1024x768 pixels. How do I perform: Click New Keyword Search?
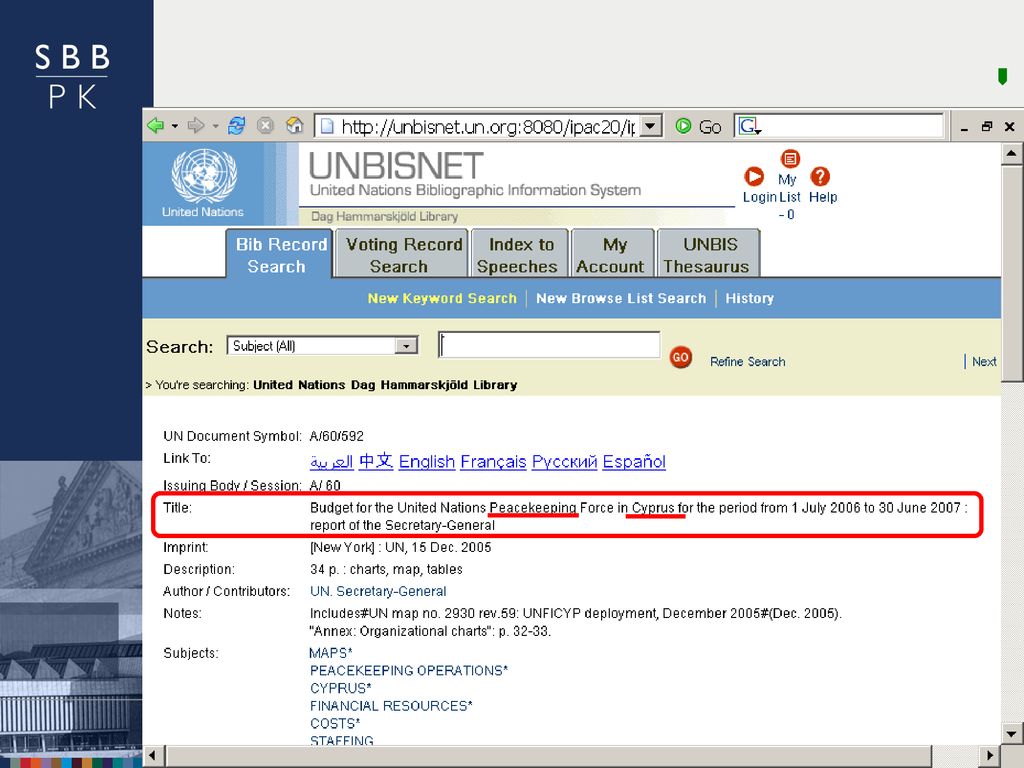442,298
